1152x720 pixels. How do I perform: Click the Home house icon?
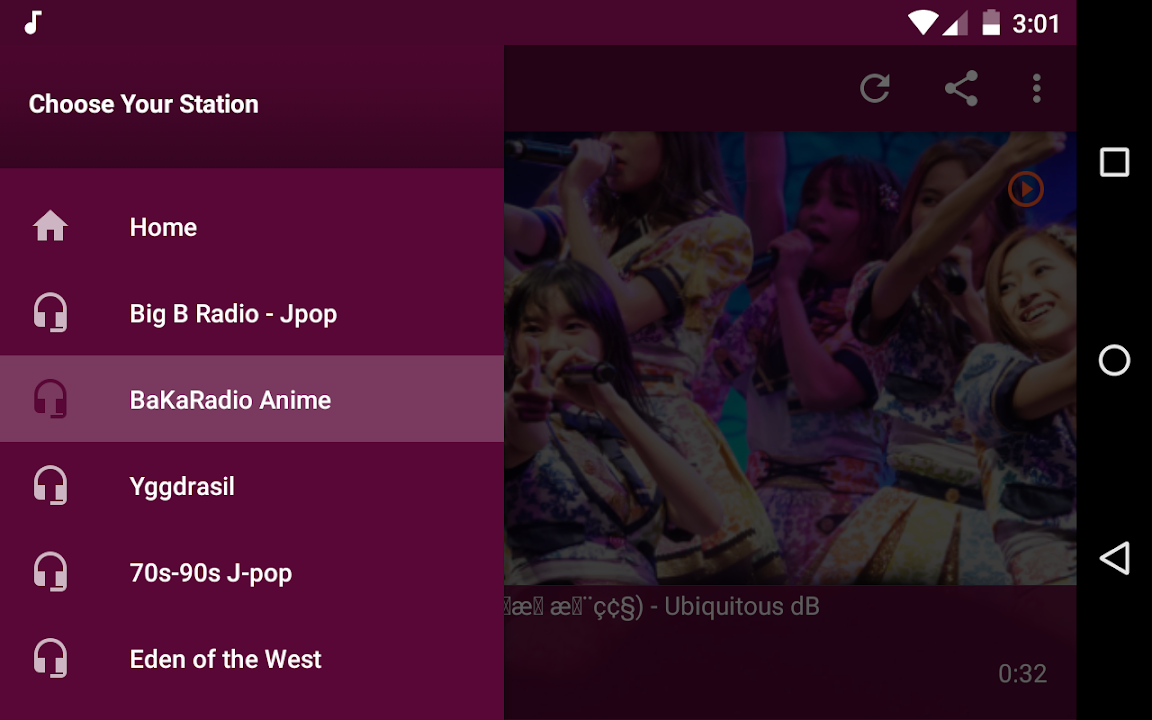pos(51,226)
